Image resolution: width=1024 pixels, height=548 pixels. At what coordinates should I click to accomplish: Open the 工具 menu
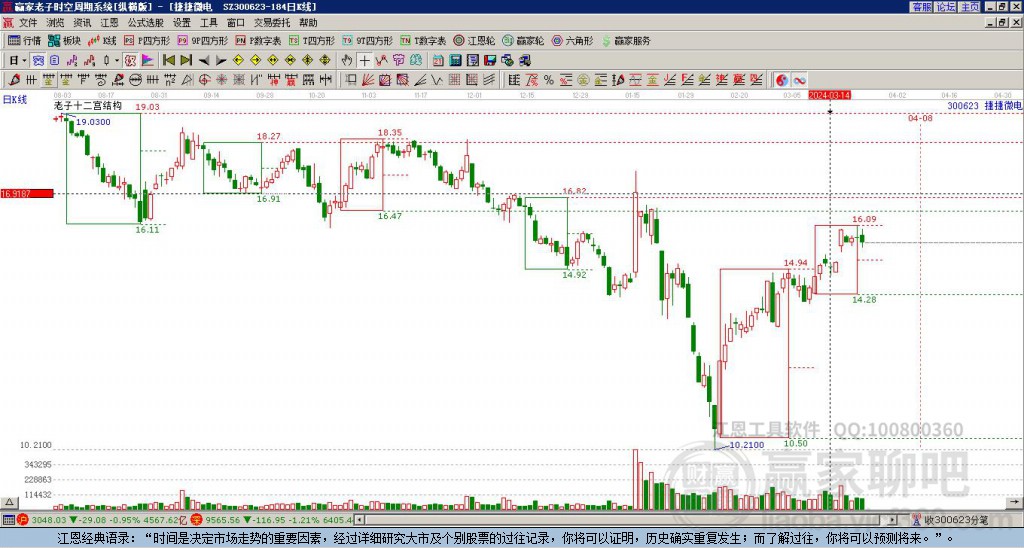point(208,23)
